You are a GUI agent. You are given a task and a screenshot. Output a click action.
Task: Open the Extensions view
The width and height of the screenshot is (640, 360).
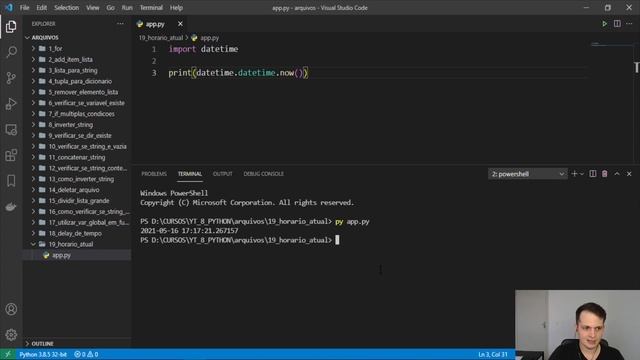pyautogui.click(x=11, y=155)
